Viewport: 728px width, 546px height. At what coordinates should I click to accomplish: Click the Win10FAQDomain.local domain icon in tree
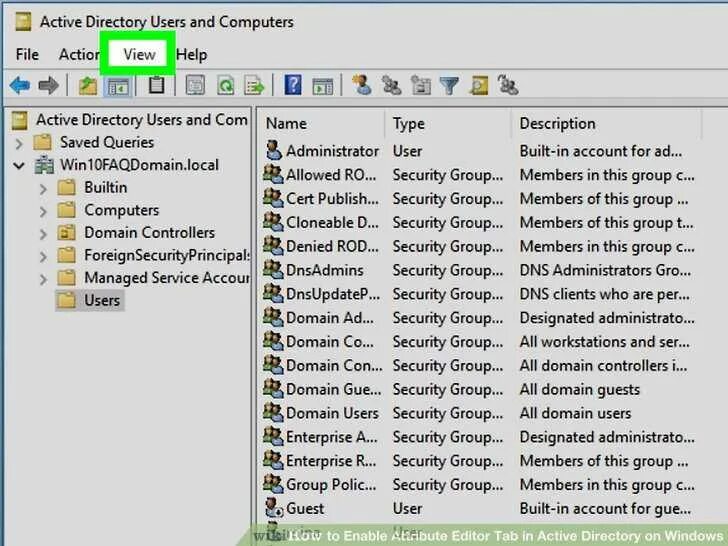click(x=45, y=165)
